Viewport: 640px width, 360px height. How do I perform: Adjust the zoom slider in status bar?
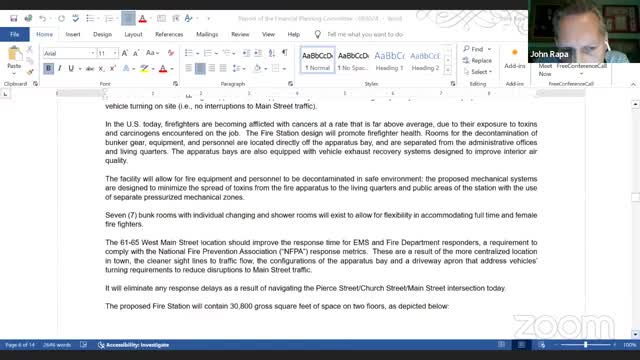click(585, 345)
